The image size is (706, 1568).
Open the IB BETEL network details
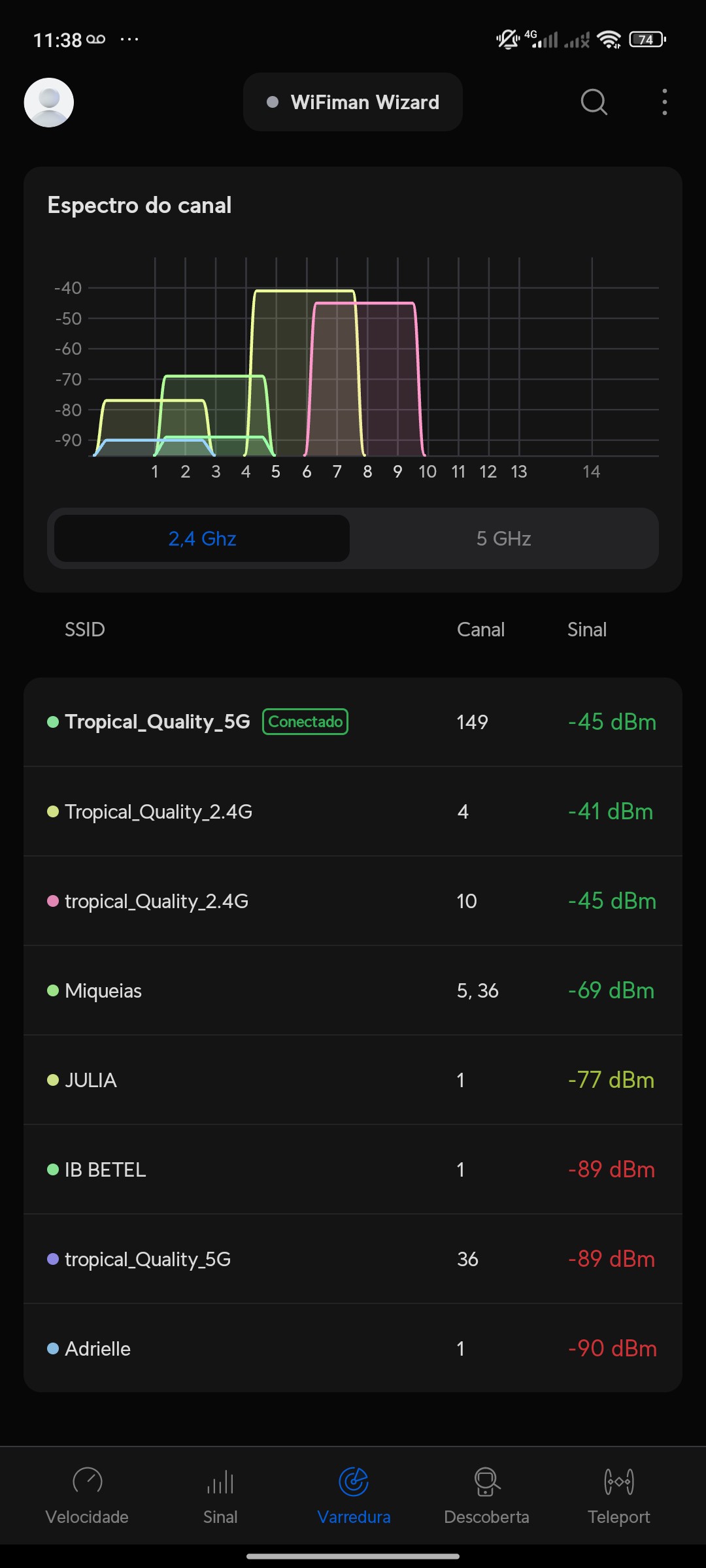coord(353,1169)
